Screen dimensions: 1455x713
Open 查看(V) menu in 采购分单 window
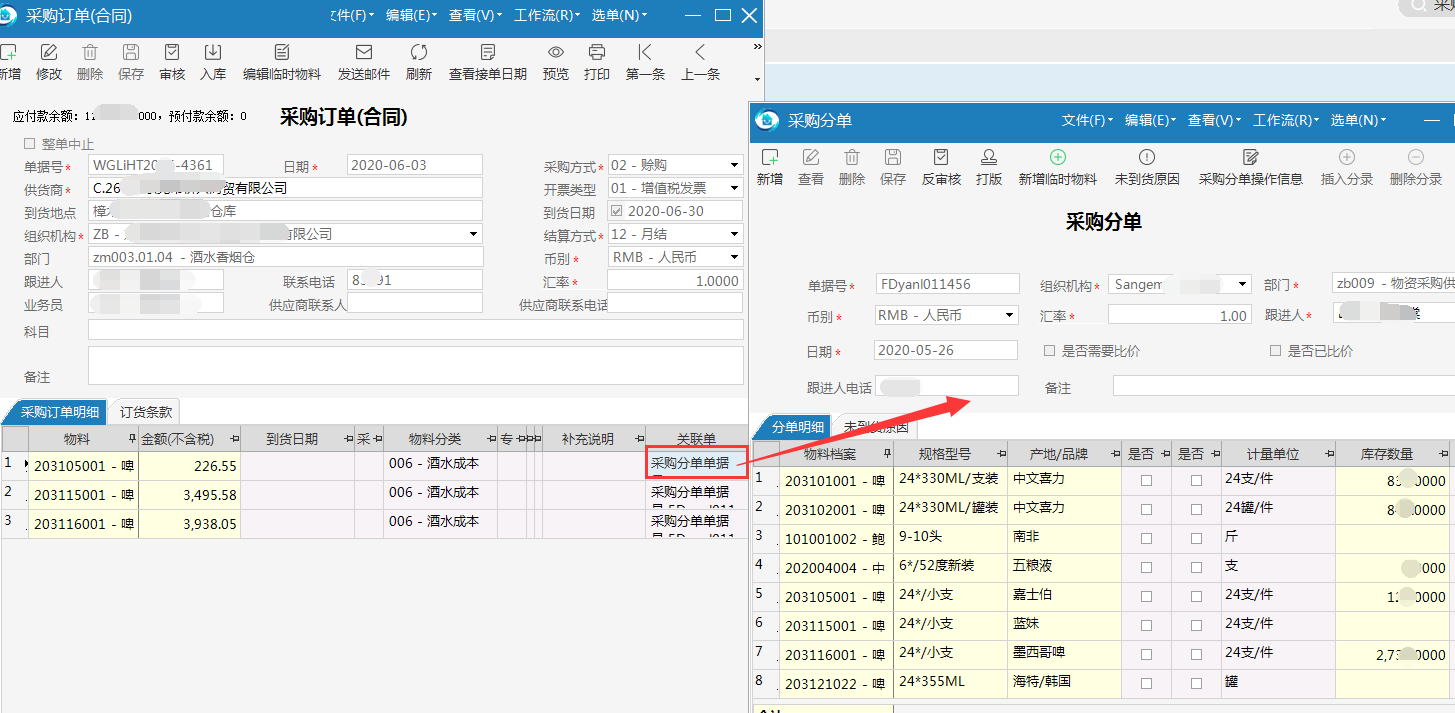coord(1215,120)
